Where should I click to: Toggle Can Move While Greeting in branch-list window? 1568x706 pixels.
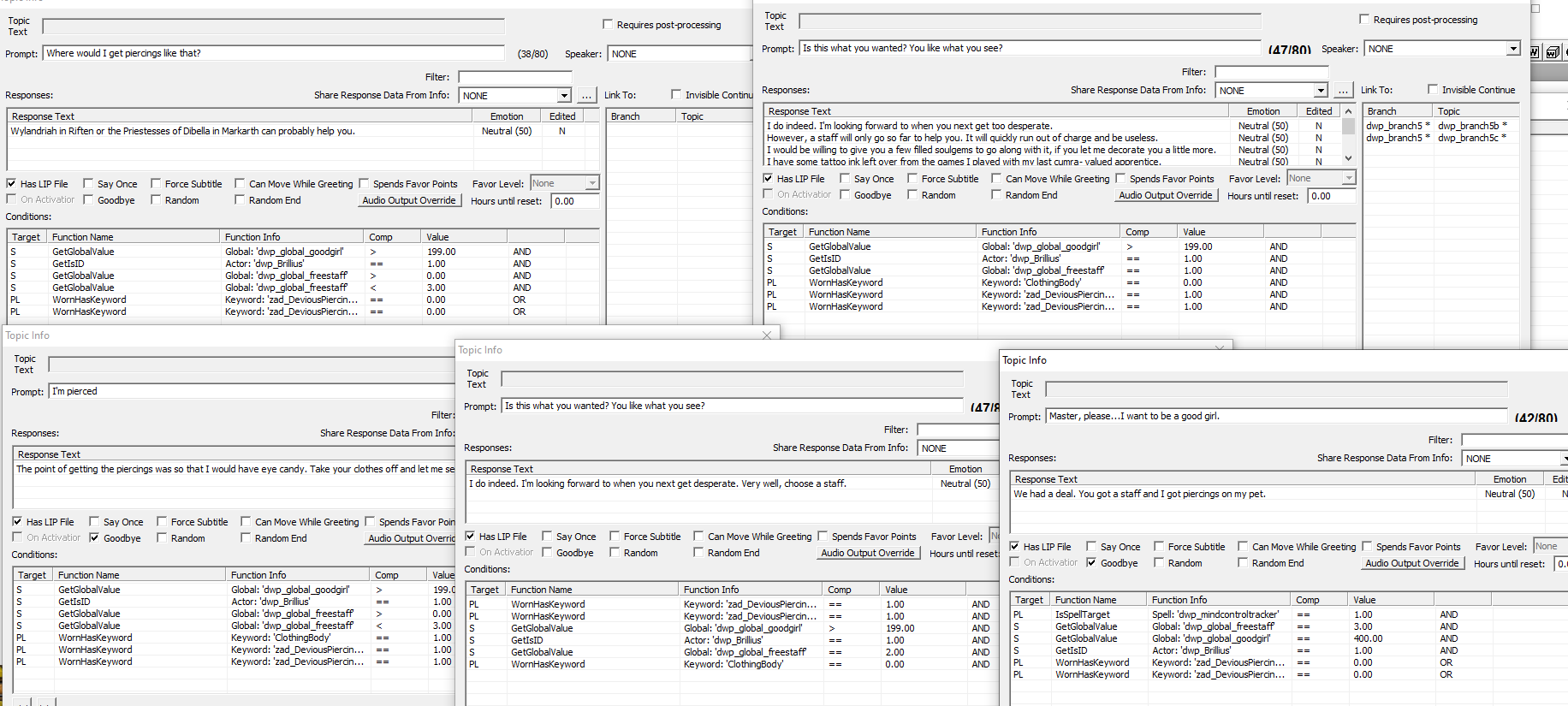(x=996, y=178)
